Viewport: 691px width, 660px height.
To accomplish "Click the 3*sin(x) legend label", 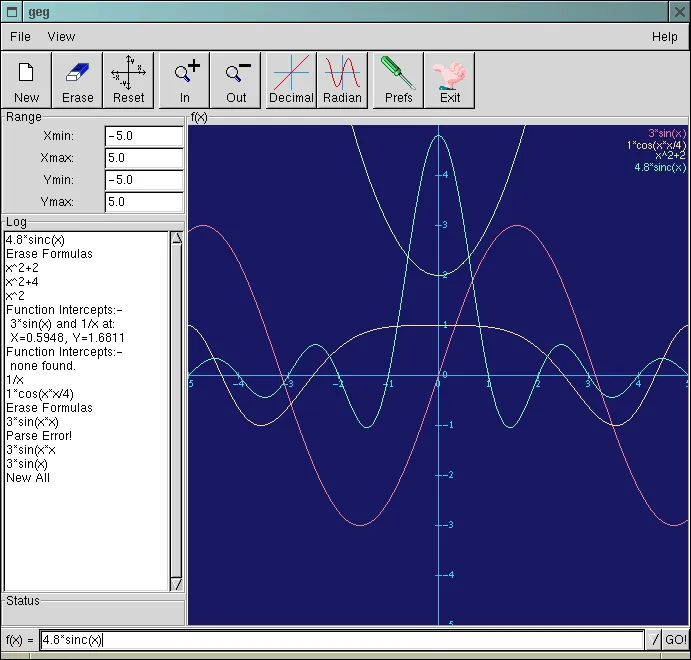I will click(x=666, y=132).
